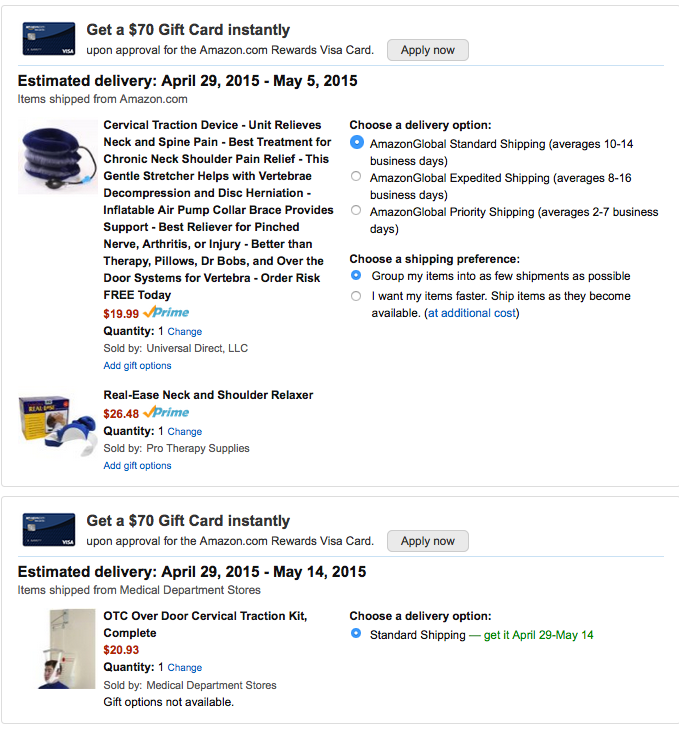Add gift options for Cervical Traction Device
Viewport: 679px width, 731px height.
coord(137,366)
